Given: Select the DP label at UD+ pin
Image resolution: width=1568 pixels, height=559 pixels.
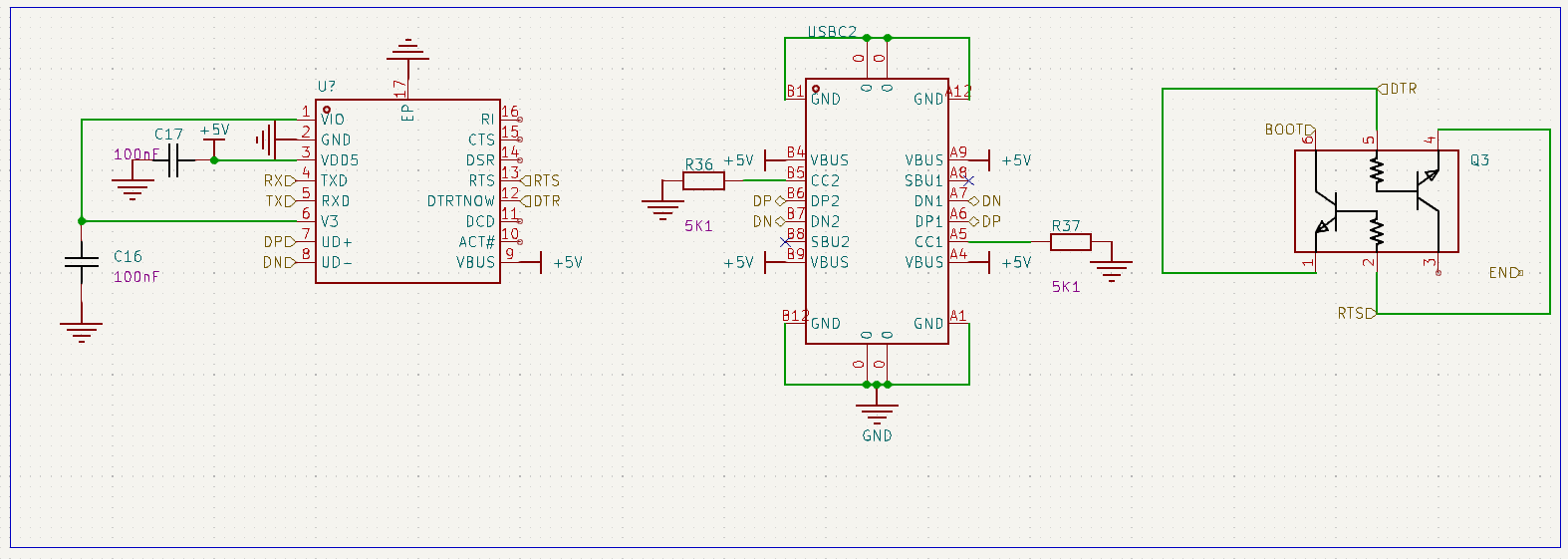Looking at the screenshot, I should (x=279, y=242).
